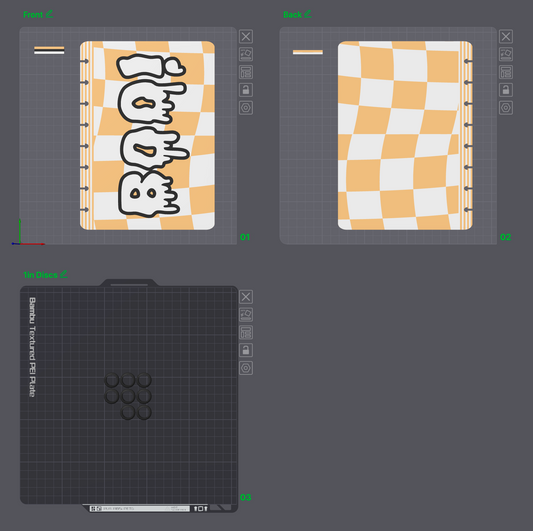Remove the Back plate with its X icon
Screen dimensions: 533x531
506,36
